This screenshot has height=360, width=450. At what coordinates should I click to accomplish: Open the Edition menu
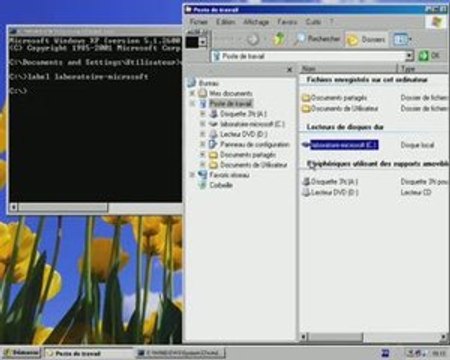tap(225, 22)
